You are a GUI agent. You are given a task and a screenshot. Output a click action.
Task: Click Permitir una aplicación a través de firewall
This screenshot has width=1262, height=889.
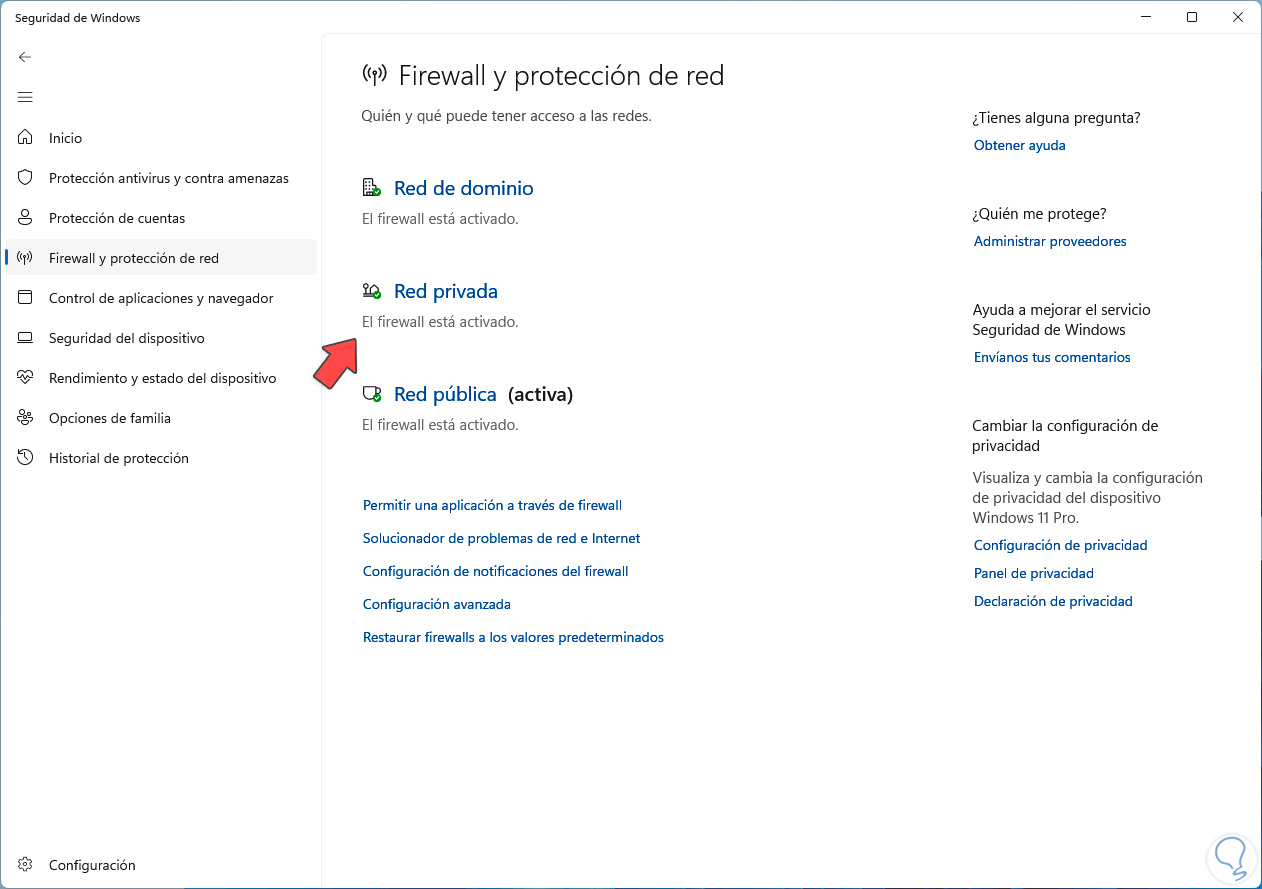click(492, 505)
